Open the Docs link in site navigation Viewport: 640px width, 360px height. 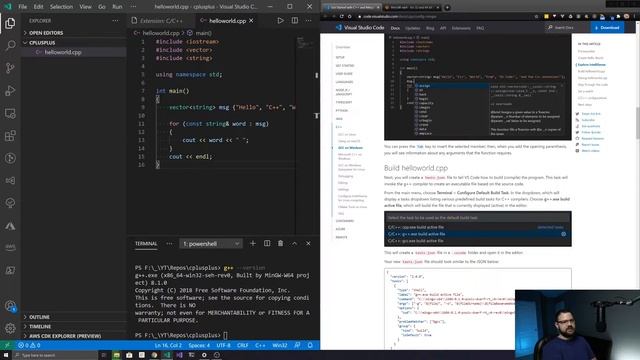point(395,28)
